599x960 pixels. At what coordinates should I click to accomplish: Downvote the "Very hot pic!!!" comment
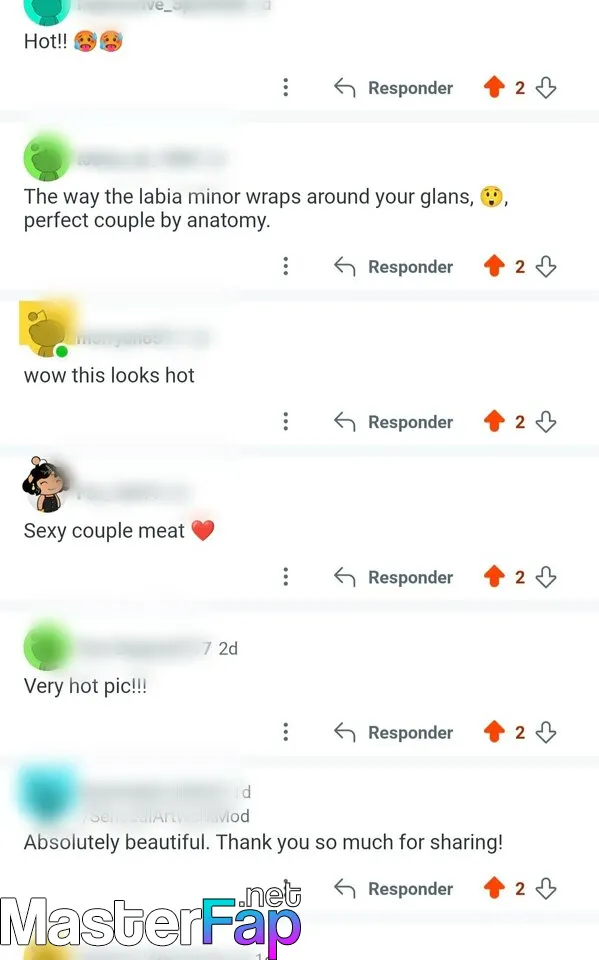click(x=546, y=732)
